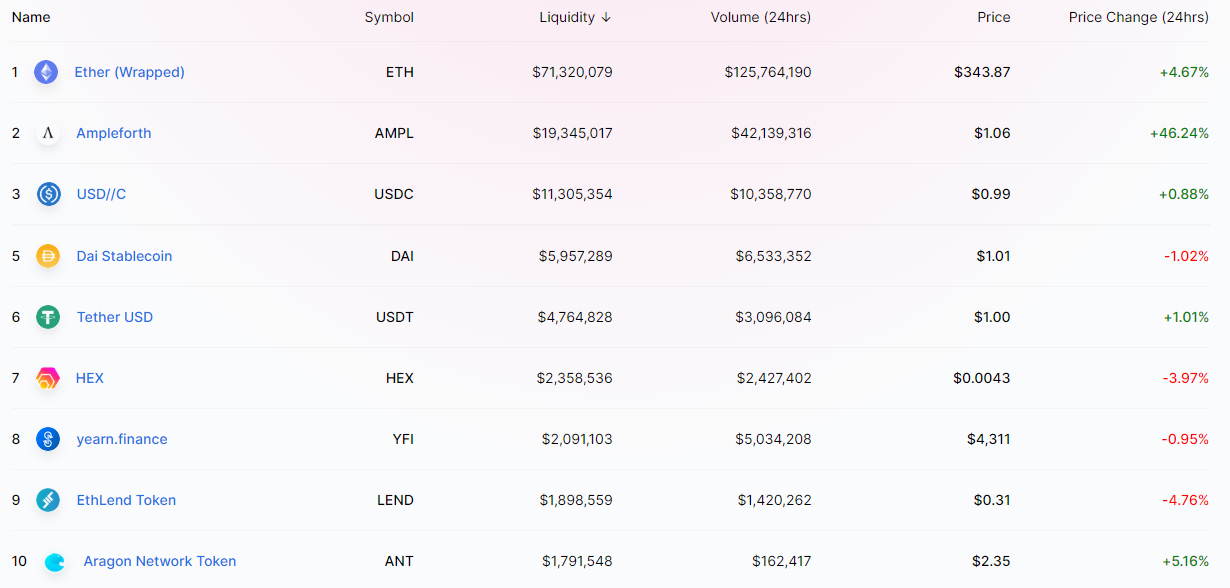The height and width of the screenshot is (588, 1230).
Task: Sort by Symbol column header
Action: point(389,17)
